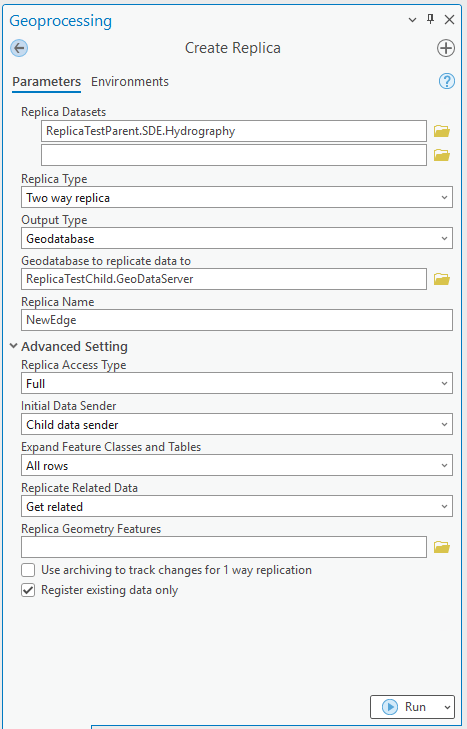The image size is (467, 729).
Task: Click the back arrow icon
Action: click(x=19, y=48)
